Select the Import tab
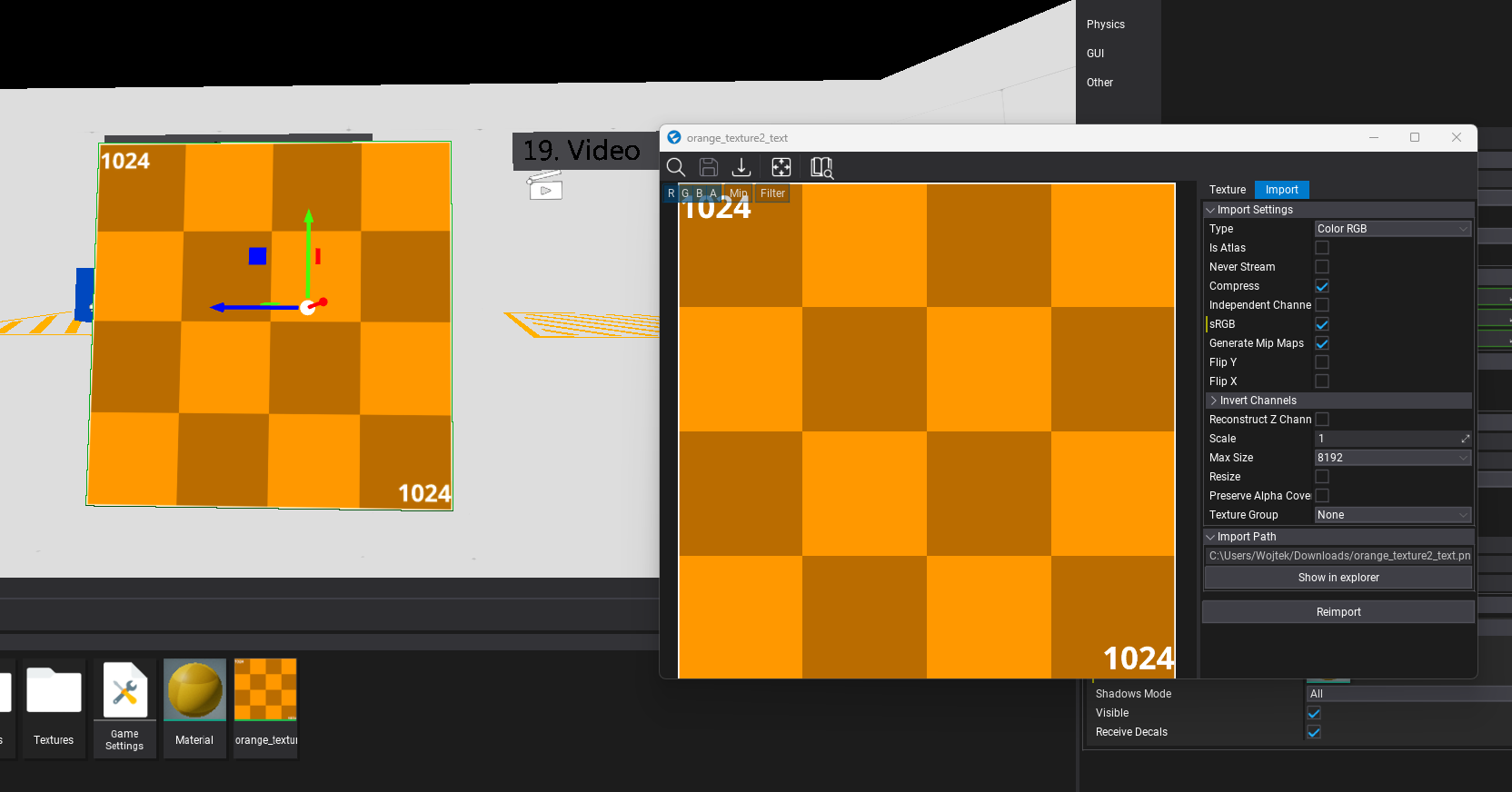The width and height of the screenshot is (1512, 792). point(1281,190)
